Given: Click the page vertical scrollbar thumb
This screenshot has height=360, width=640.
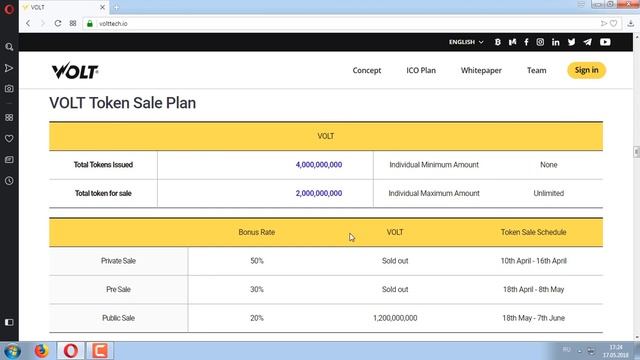Looking at the screenshot, I should (636, 152).
